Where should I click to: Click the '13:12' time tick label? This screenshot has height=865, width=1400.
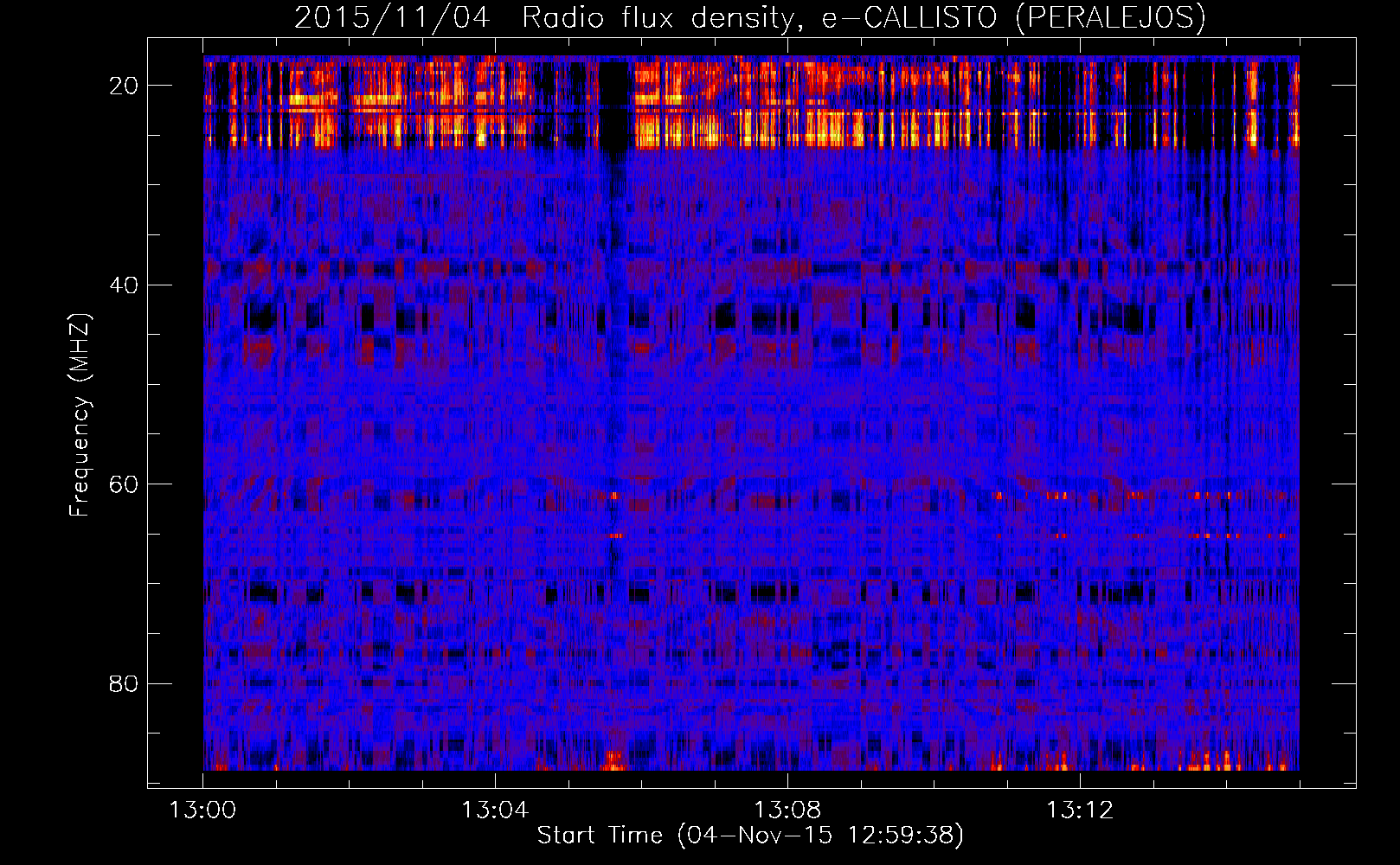(x=1080, y=811)
